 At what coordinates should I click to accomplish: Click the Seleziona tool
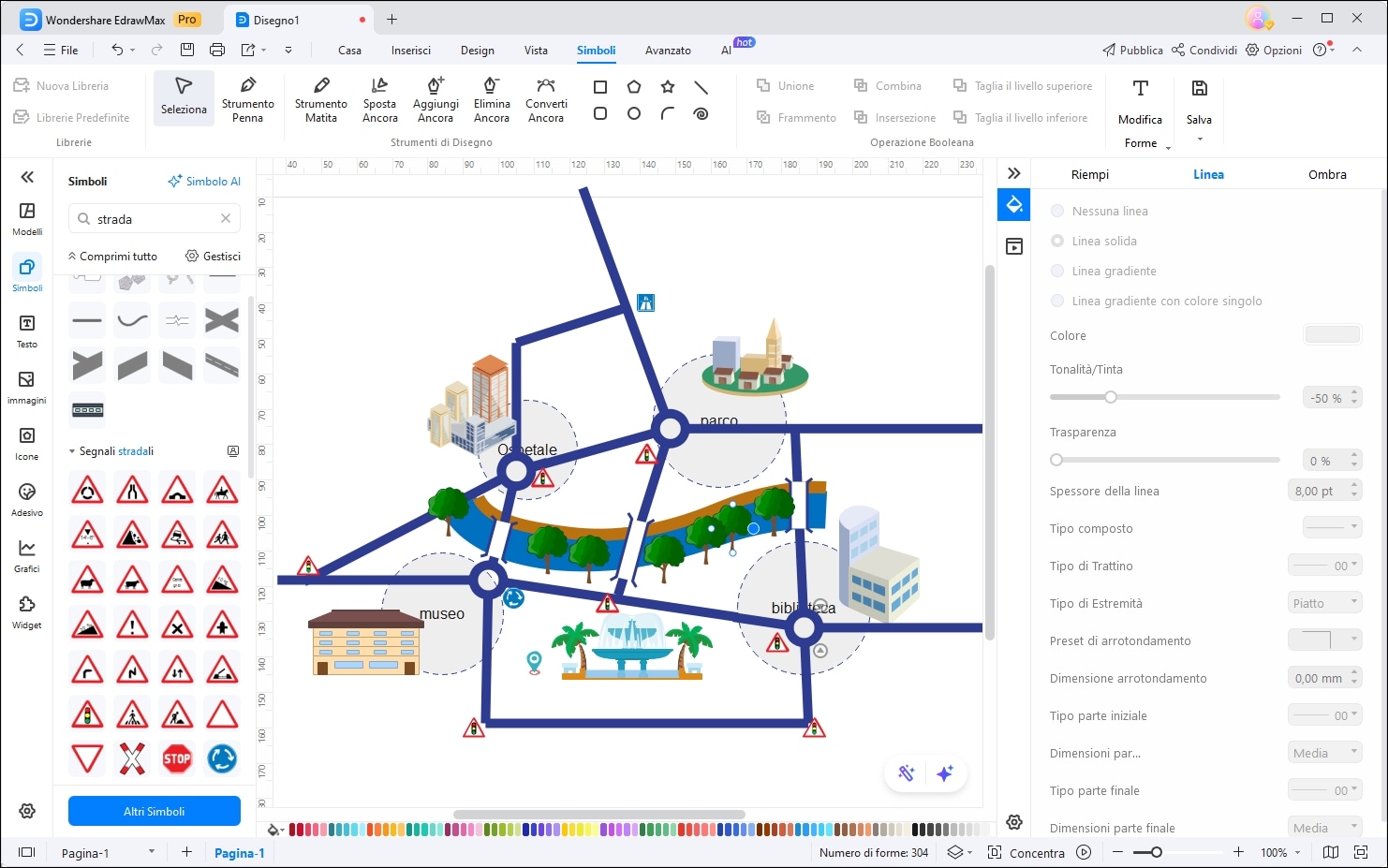click(184, 97)
